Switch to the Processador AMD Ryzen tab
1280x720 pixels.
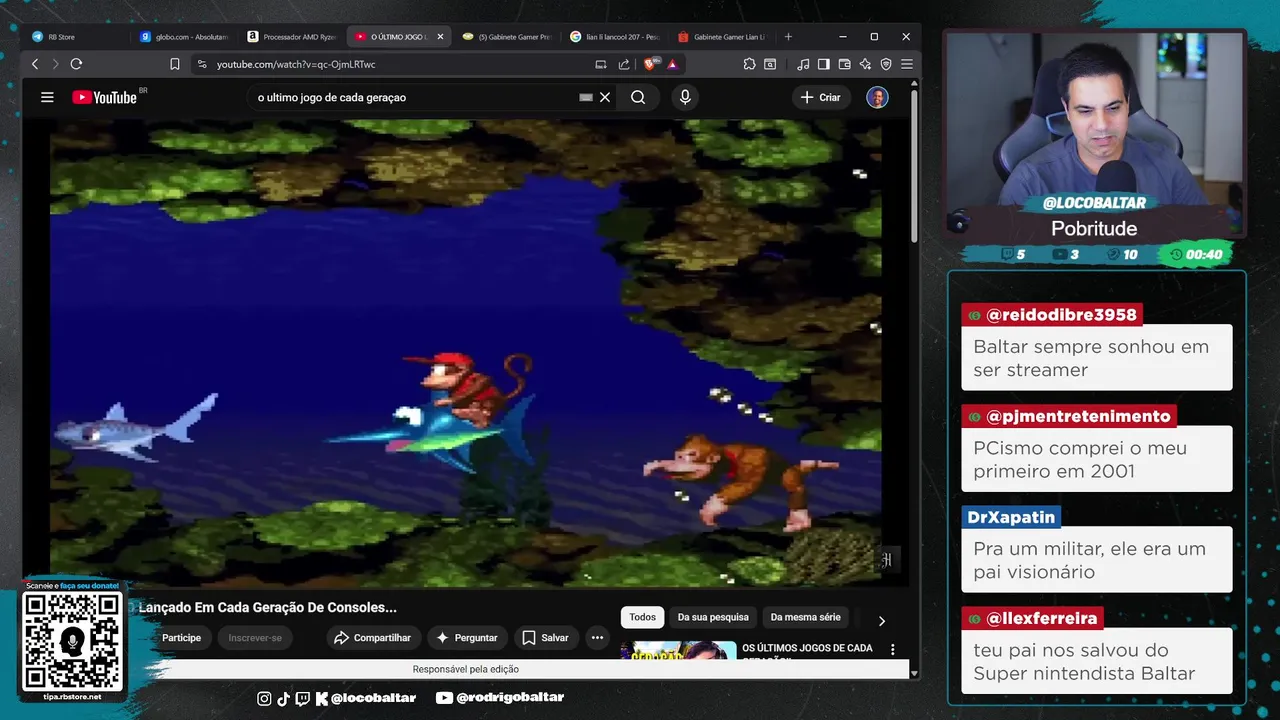click(291, 37)
